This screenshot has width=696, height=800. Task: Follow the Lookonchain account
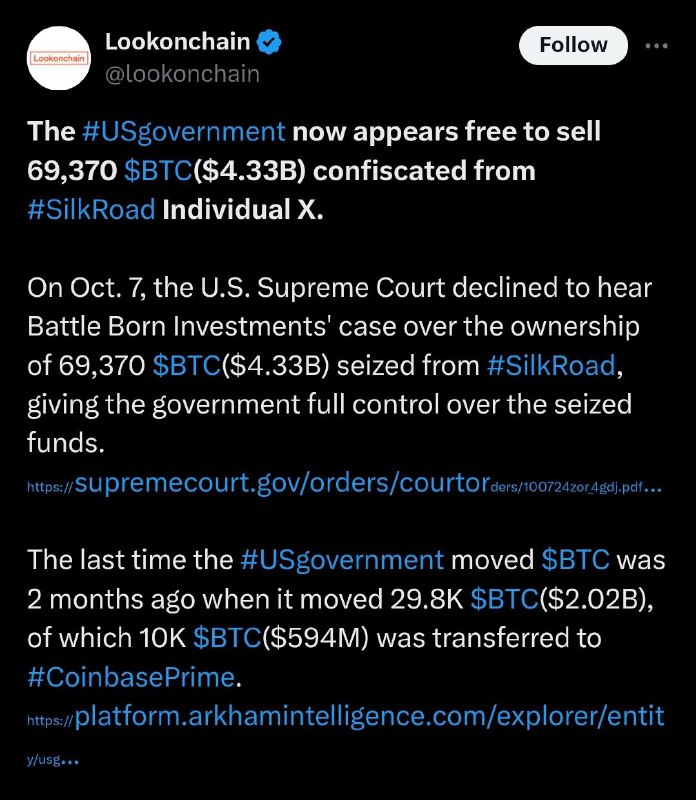573,45
